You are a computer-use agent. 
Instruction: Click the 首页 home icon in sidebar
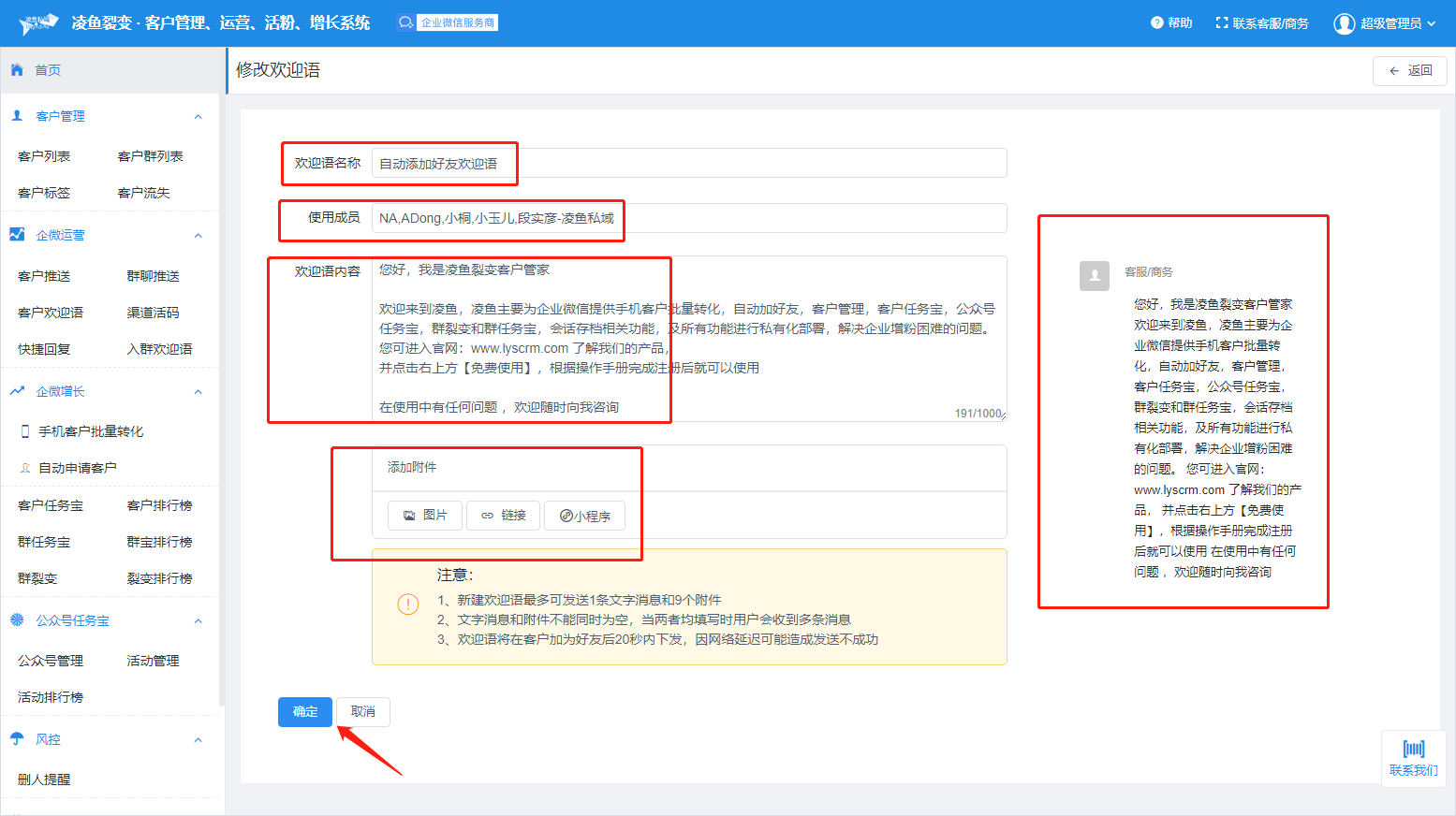coord(17,70)
